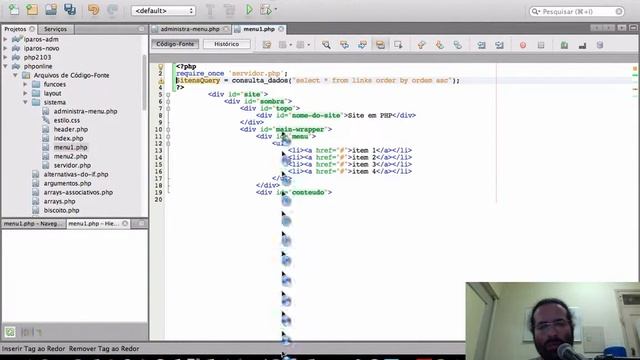The height and width of the screenshot is (360, 640).
Task: Click the Clean and Build icon
Action: tap(229, 10)
